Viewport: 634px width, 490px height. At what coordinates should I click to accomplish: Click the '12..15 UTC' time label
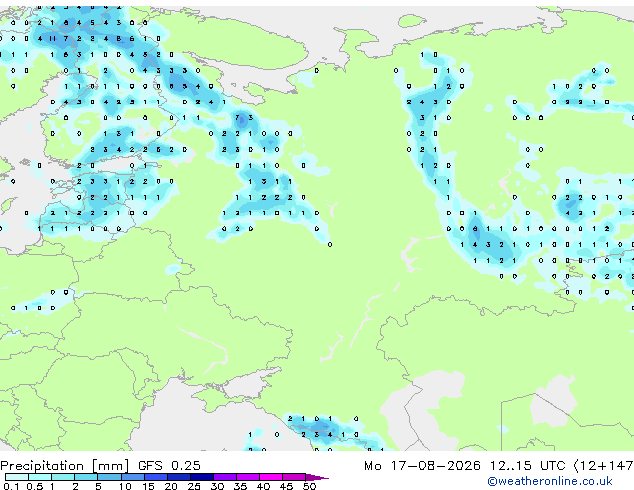point(528,466)
